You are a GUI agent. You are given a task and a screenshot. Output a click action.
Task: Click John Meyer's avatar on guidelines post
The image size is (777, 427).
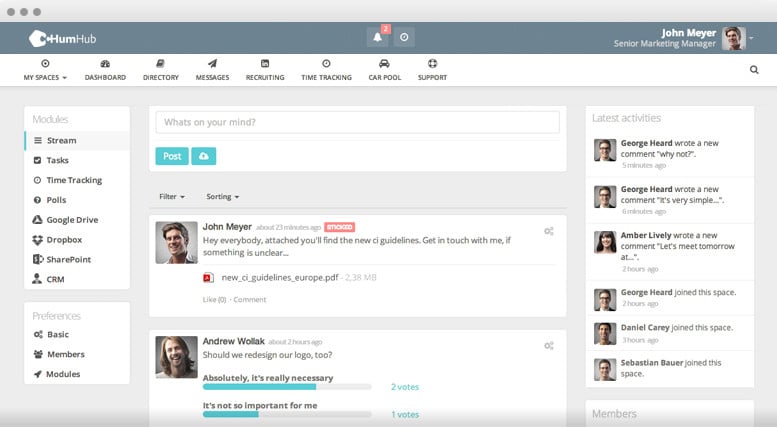(176, 242)
